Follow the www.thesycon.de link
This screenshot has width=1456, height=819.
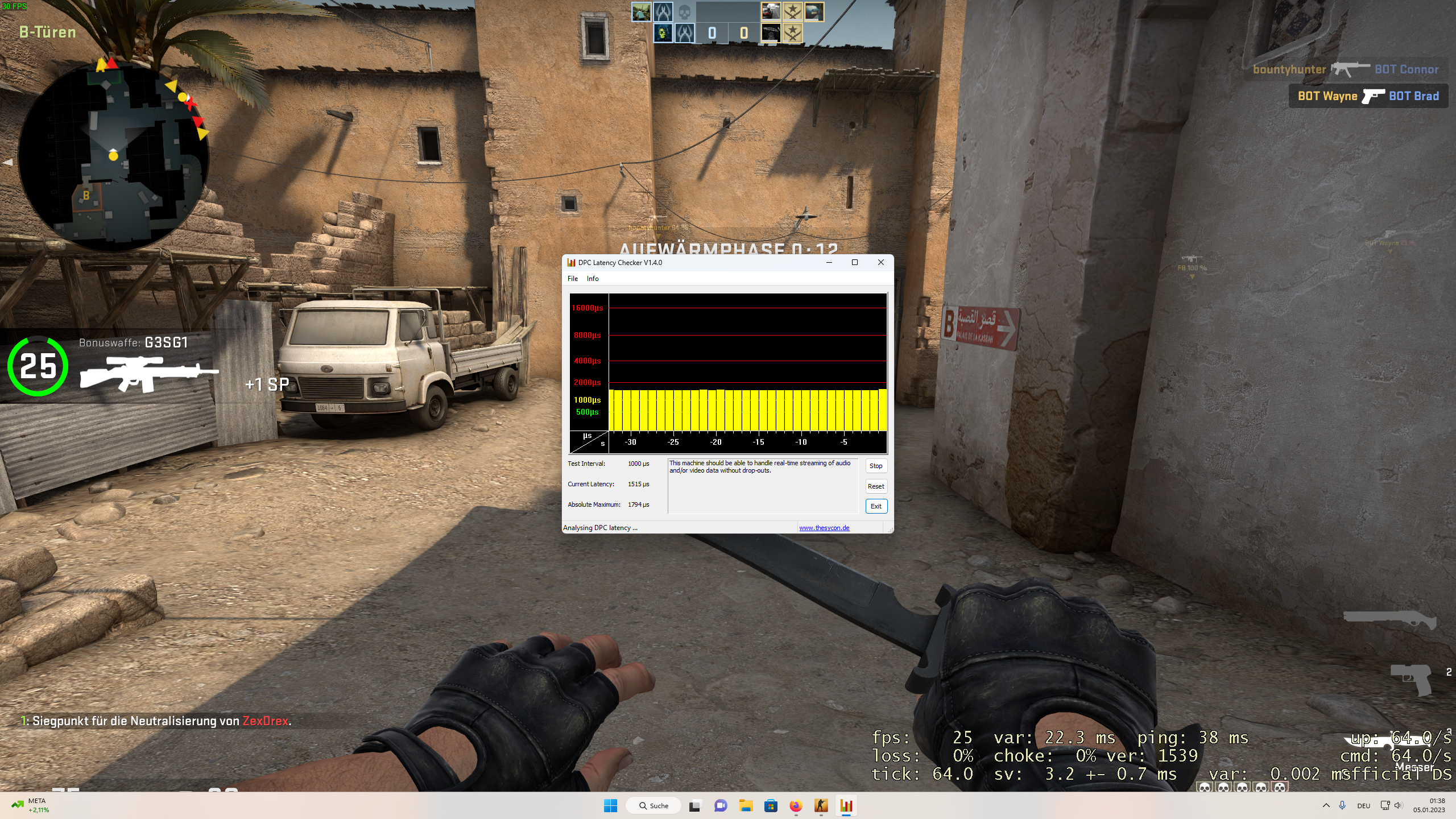point(824,528)
